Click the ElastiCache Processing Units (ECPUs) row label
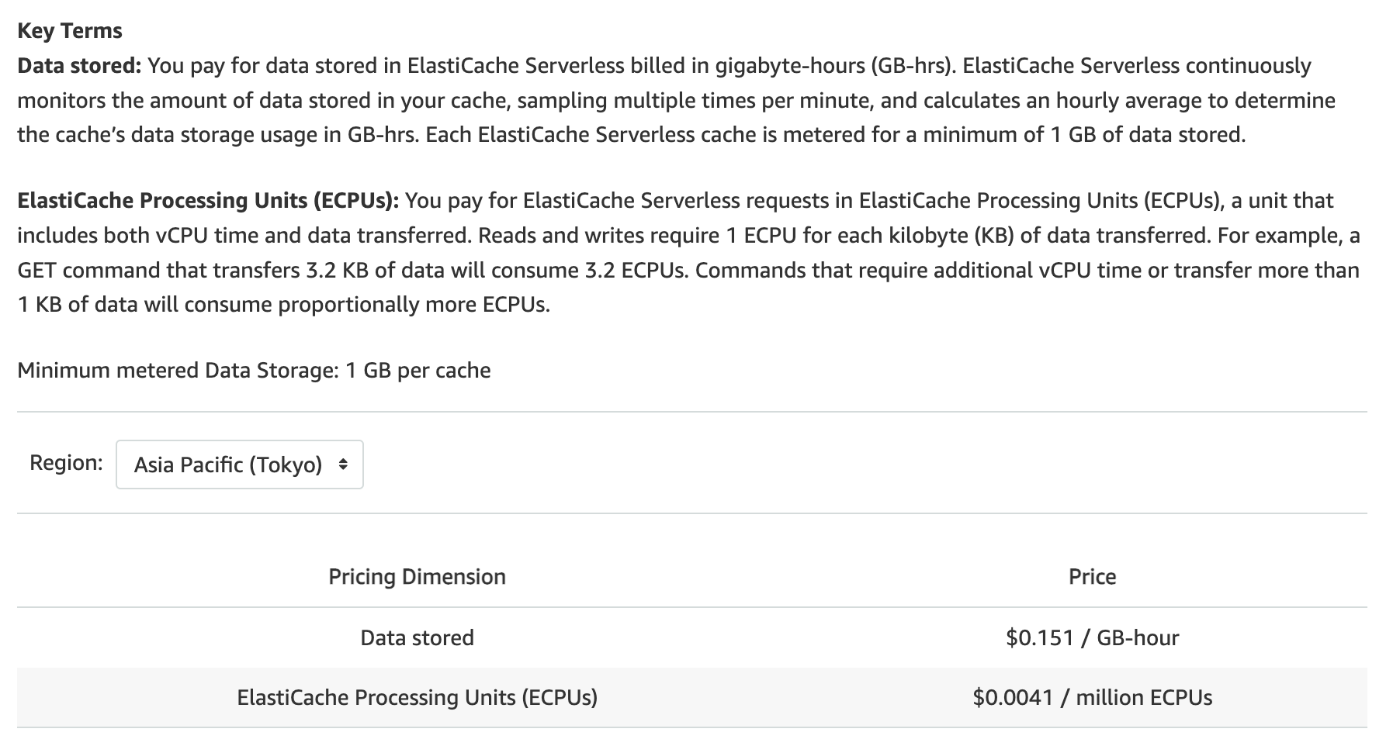The image size is (1400, 746). (x=417, y=698)
